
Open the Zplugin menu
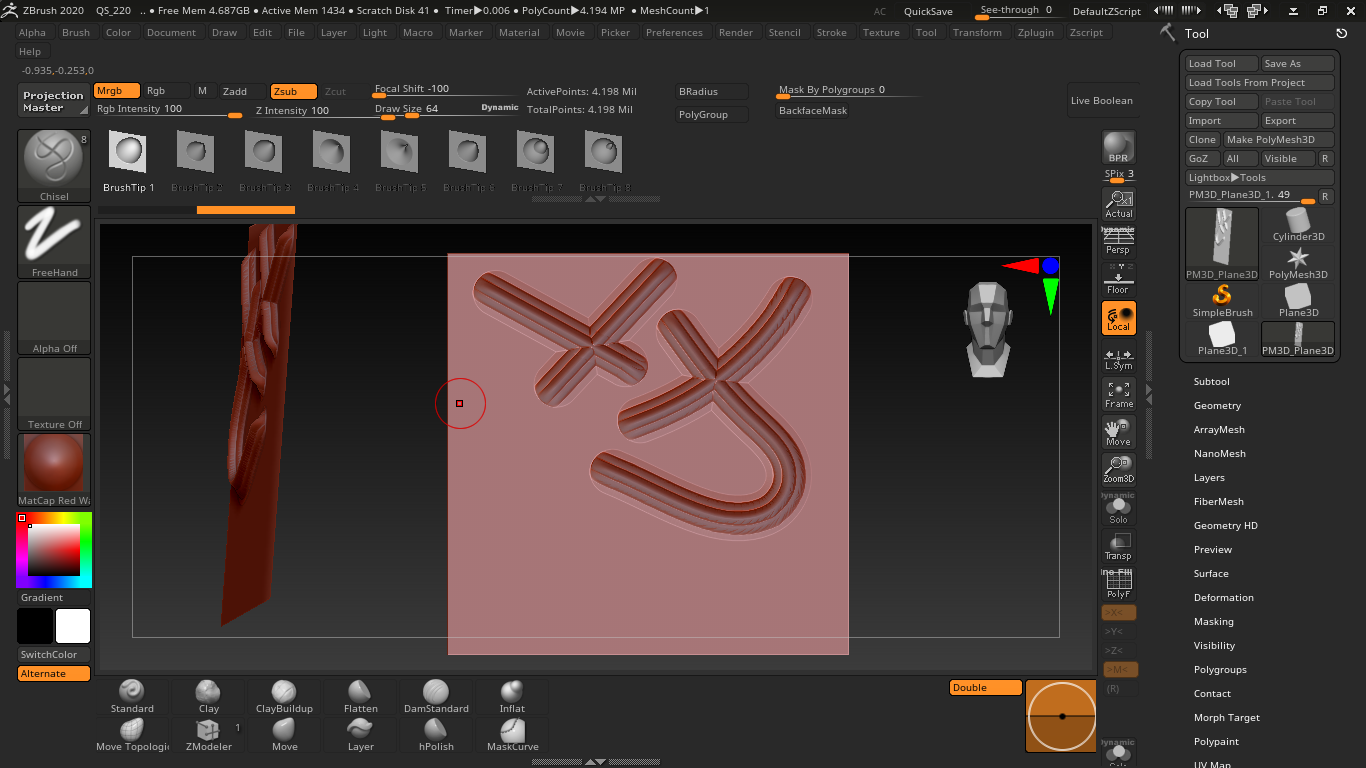[x=1035, y=32]
